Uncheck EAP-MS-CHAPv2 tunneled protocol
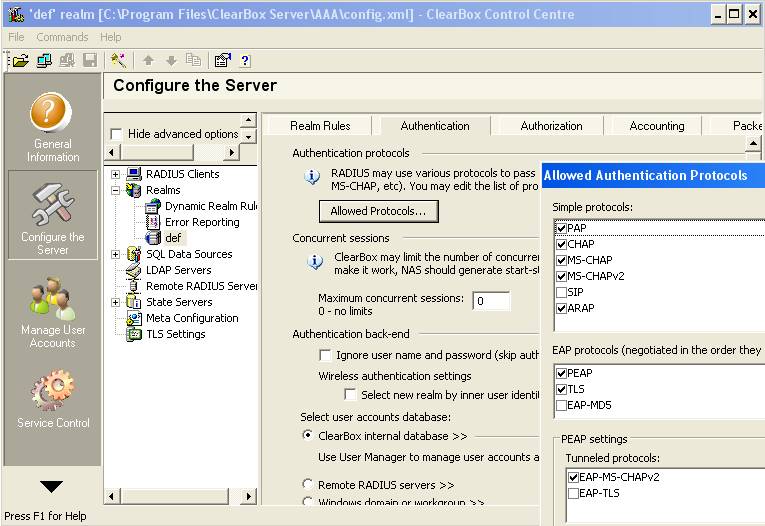Screen dimensions: 765x526 click(573, 477)
